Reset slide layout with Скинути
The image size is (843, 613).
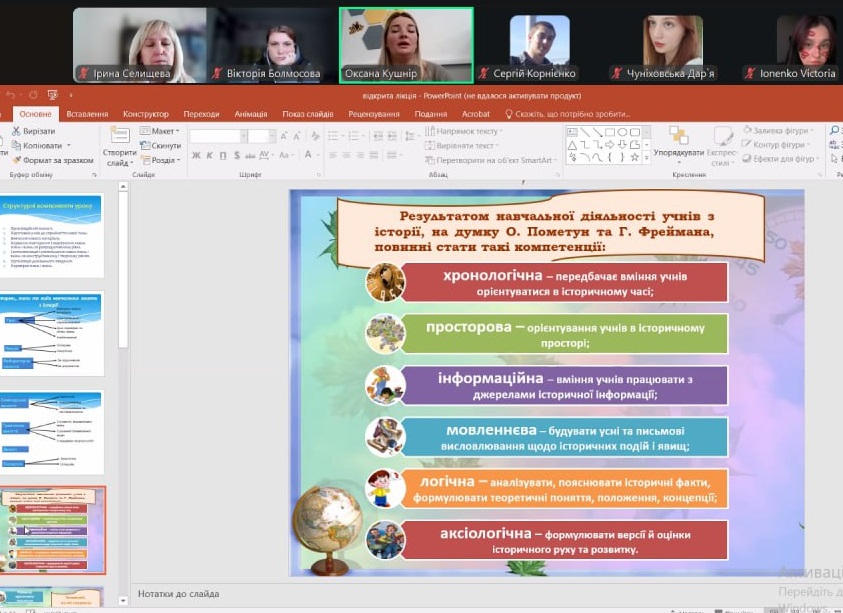click(160, 145)
